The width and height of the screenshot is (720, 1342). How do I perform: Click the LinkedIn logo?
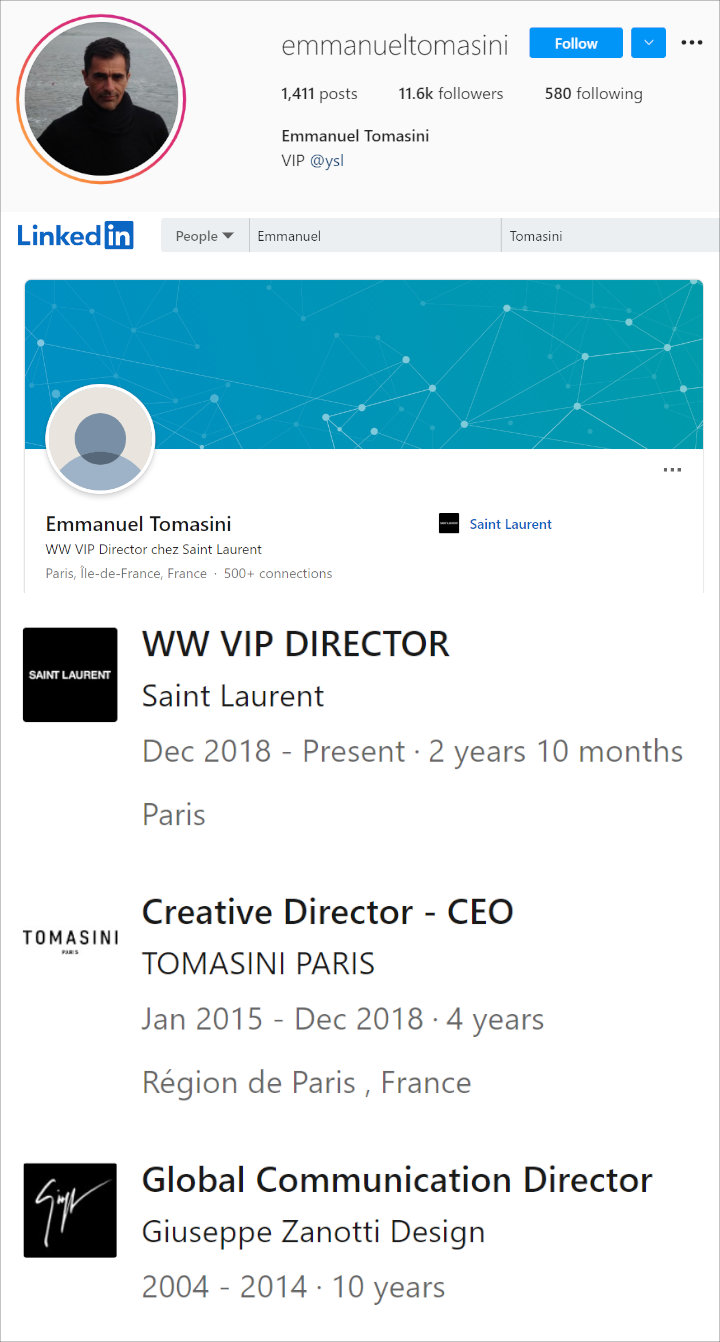click(x=75, y=236)
